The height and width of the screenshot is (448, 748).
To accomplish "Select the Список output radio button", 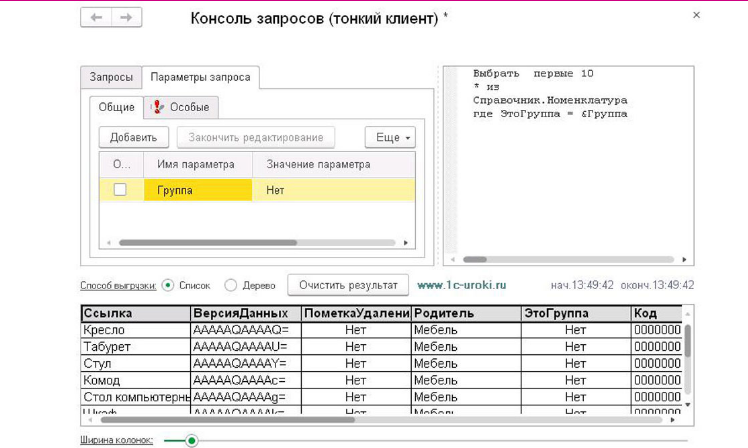I will pyautogui.click(x=168, y=285).
